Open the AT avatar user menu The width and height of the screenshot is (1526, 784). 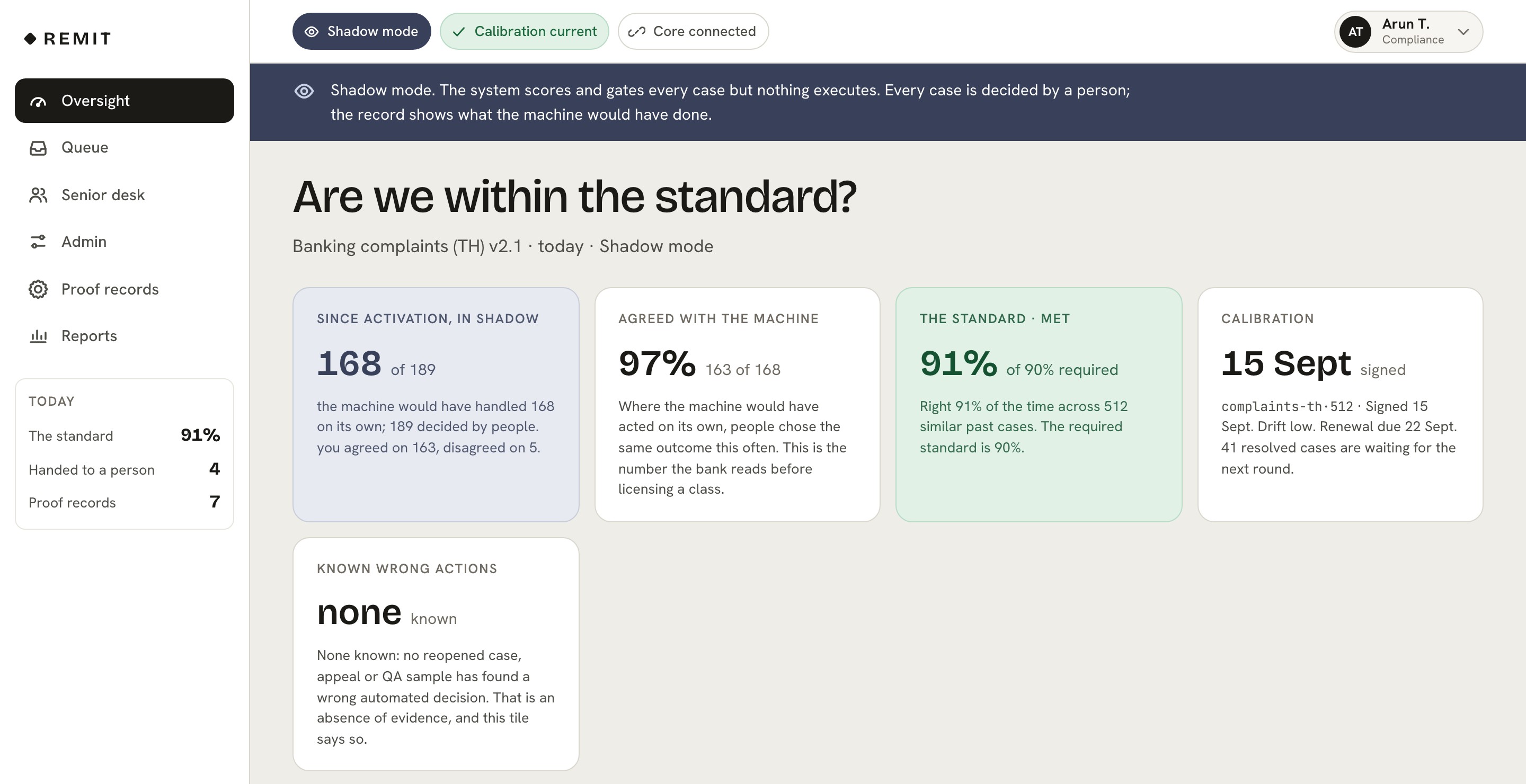1355,32
